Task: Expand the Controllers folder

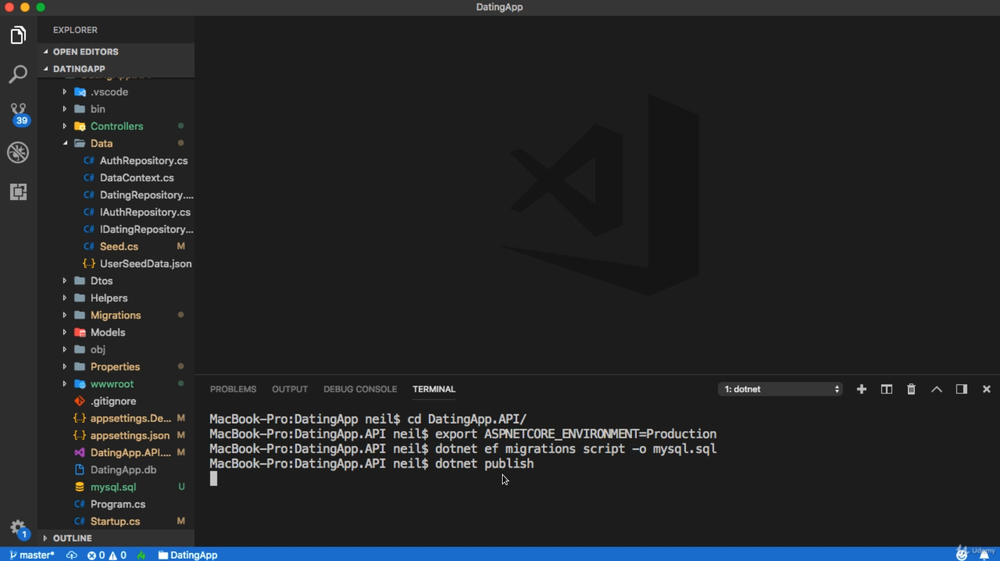Action: pos(116,126)
